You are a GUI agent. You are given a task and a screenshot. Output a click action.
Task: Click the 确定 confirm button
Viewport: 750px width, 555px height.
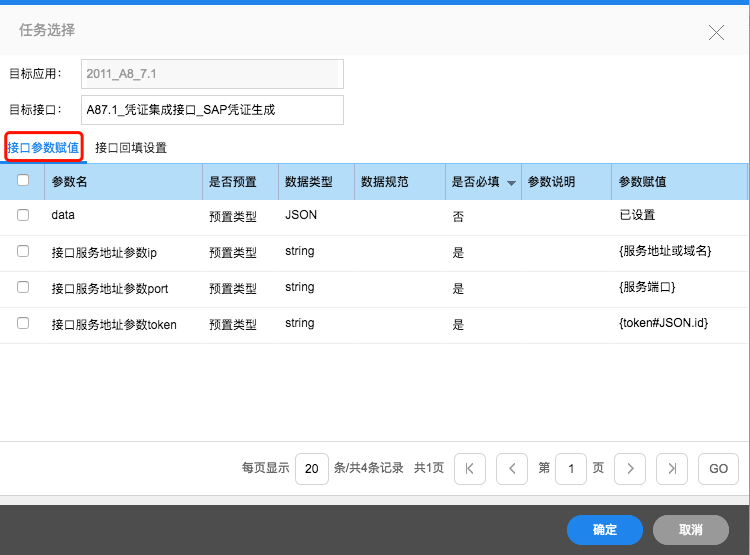pyautogui.click(x=604, y=529)
